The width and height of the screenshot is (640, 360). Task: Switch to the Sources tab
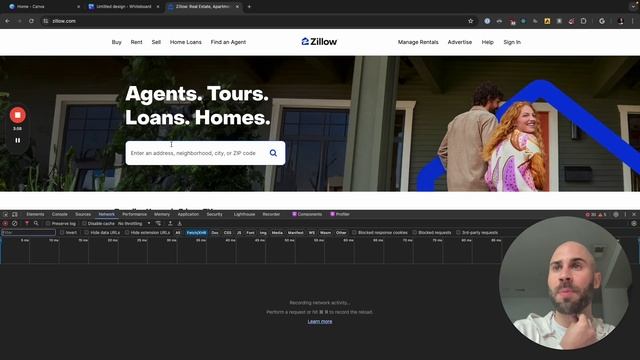[x=83, y=214]
